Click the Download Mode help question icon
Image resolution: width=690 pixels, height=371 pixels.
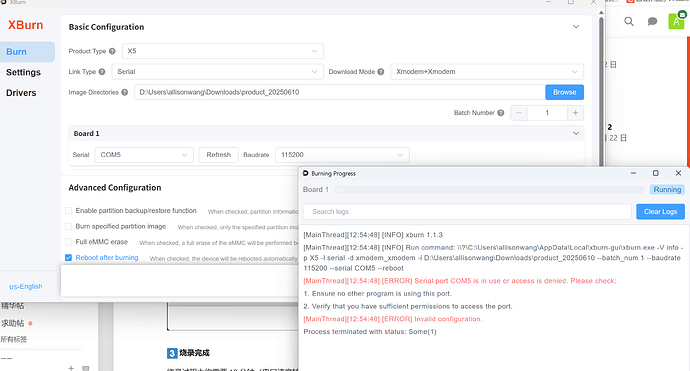tap(381, 72)
